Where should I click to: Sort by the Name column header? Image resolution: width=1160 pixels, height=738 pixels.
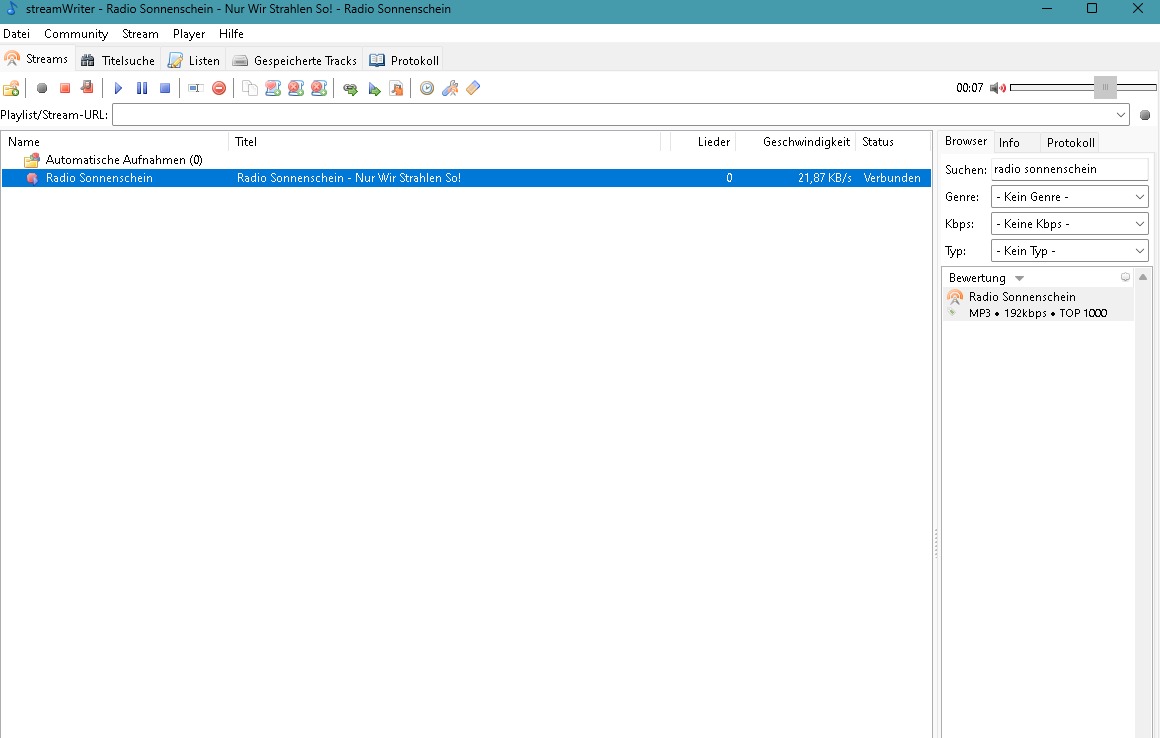[x=117, y=142]
